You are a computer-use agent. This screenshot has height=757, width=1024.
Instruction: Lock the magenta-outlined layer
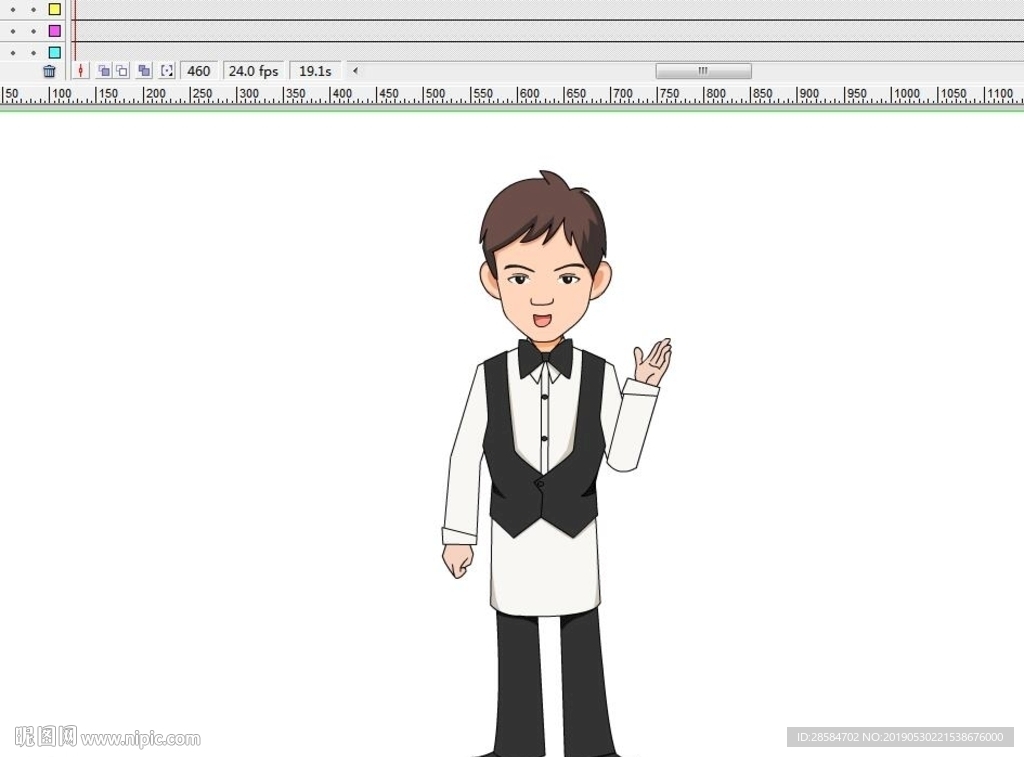(x=33, y=31)
